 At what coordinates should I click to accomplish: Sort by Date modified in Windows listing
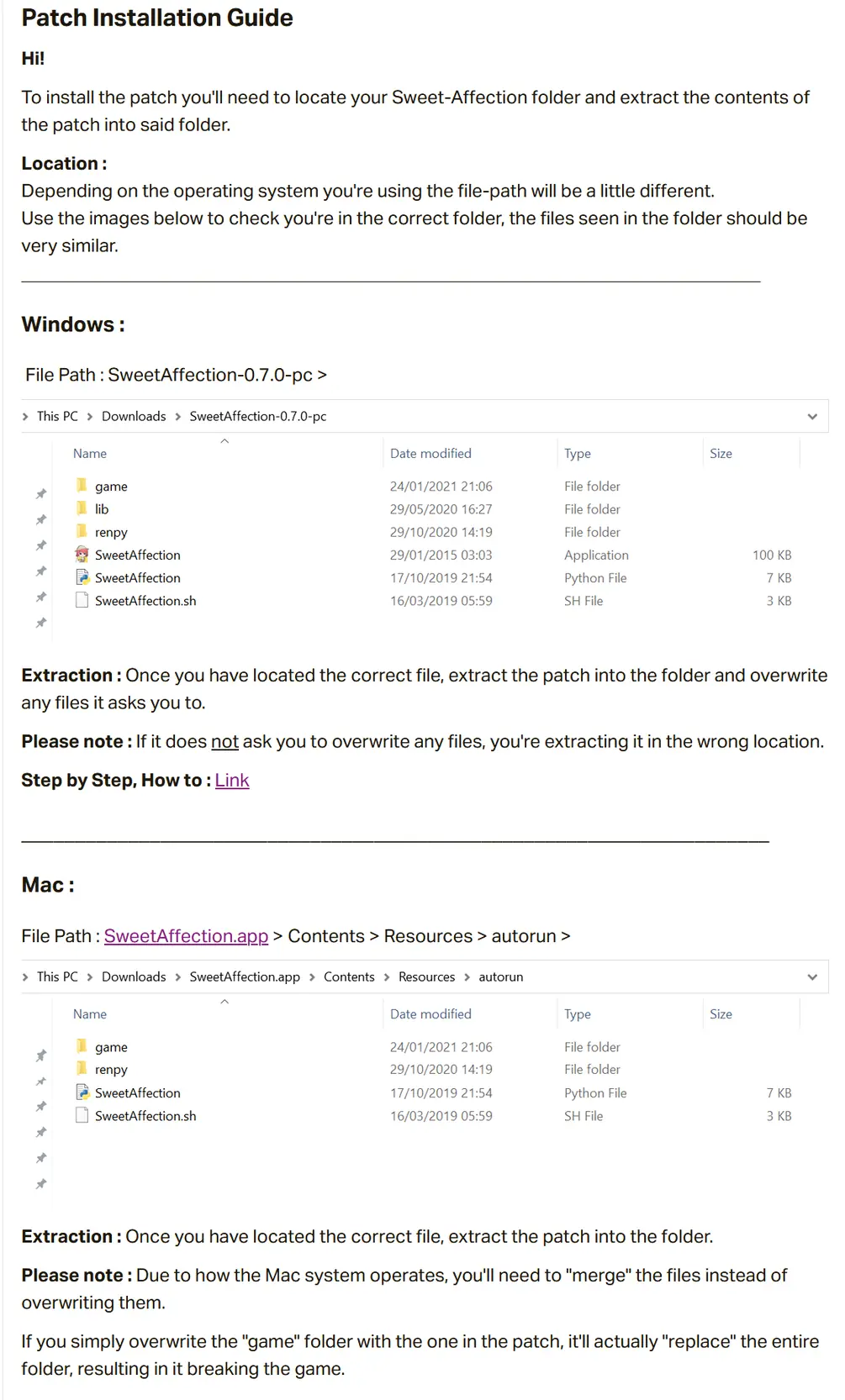tap(430, 454)
